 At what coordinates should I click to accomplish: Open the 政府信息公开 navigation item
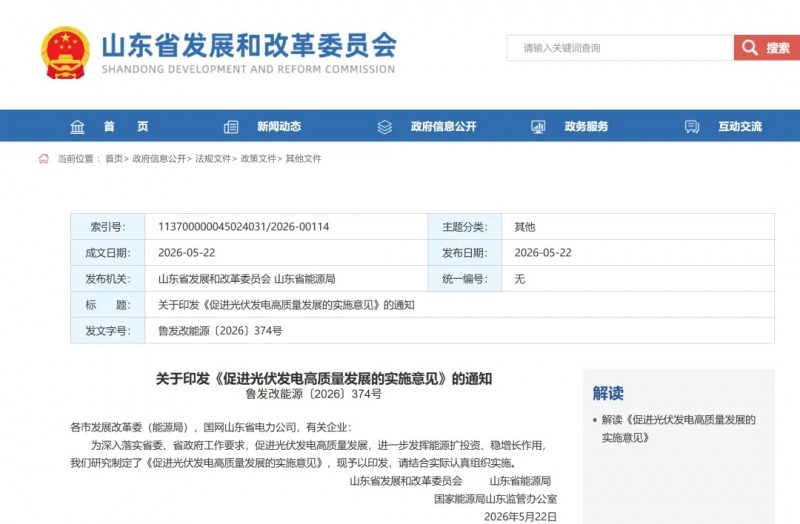coord(443,127)
